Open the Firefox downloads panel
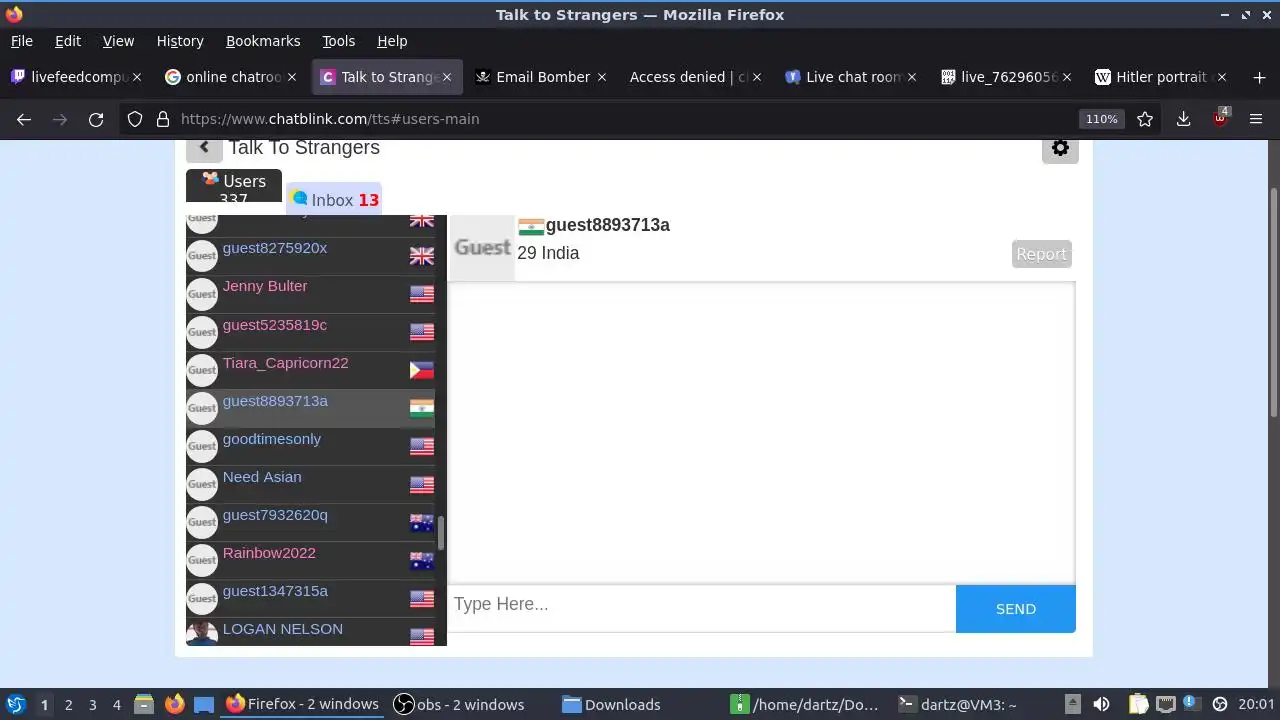This screenshot has height=720, width=1280. click(x=1183, y=119)
